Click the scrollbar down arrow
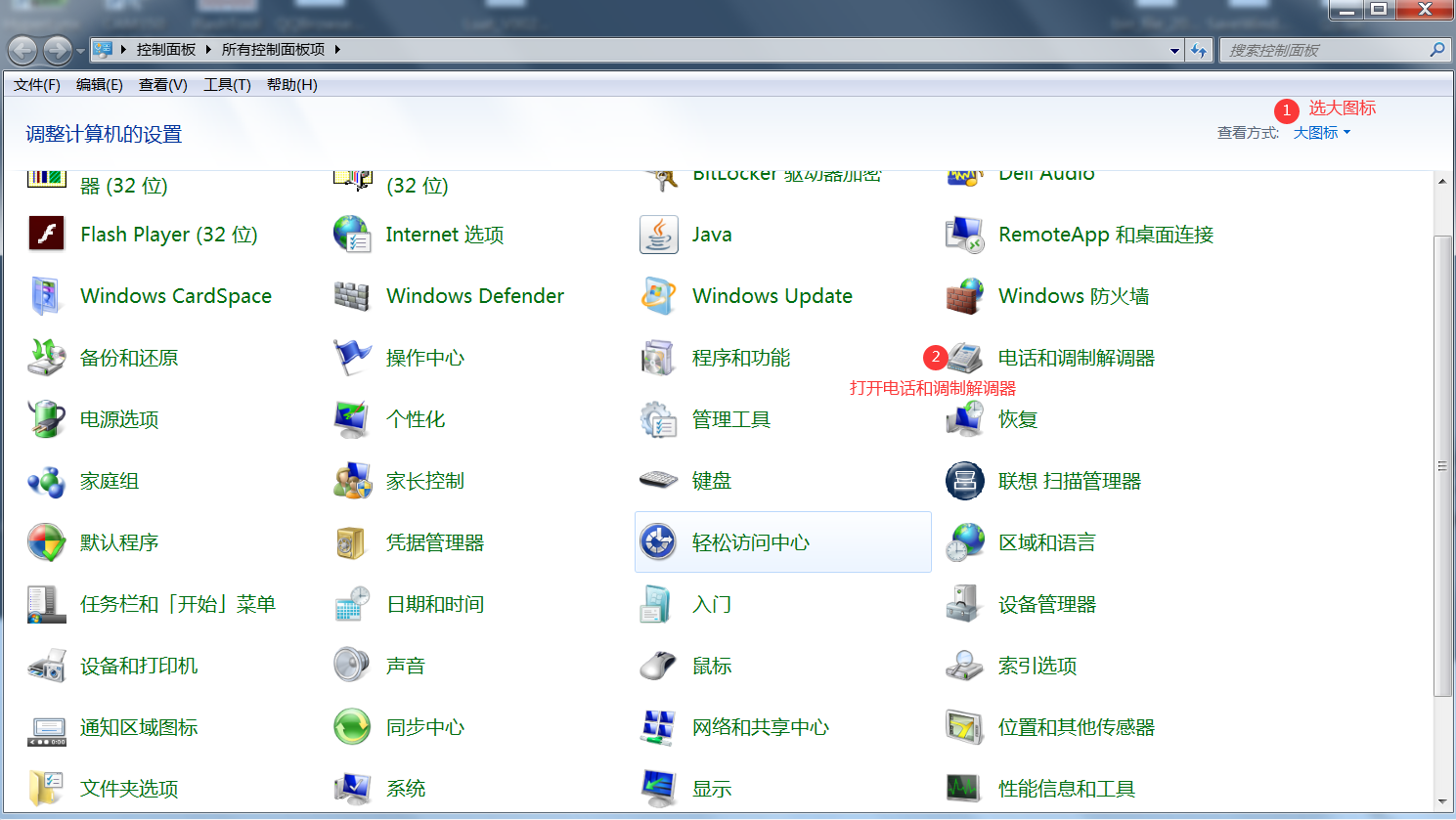1456x820 pixels. 1442,801
